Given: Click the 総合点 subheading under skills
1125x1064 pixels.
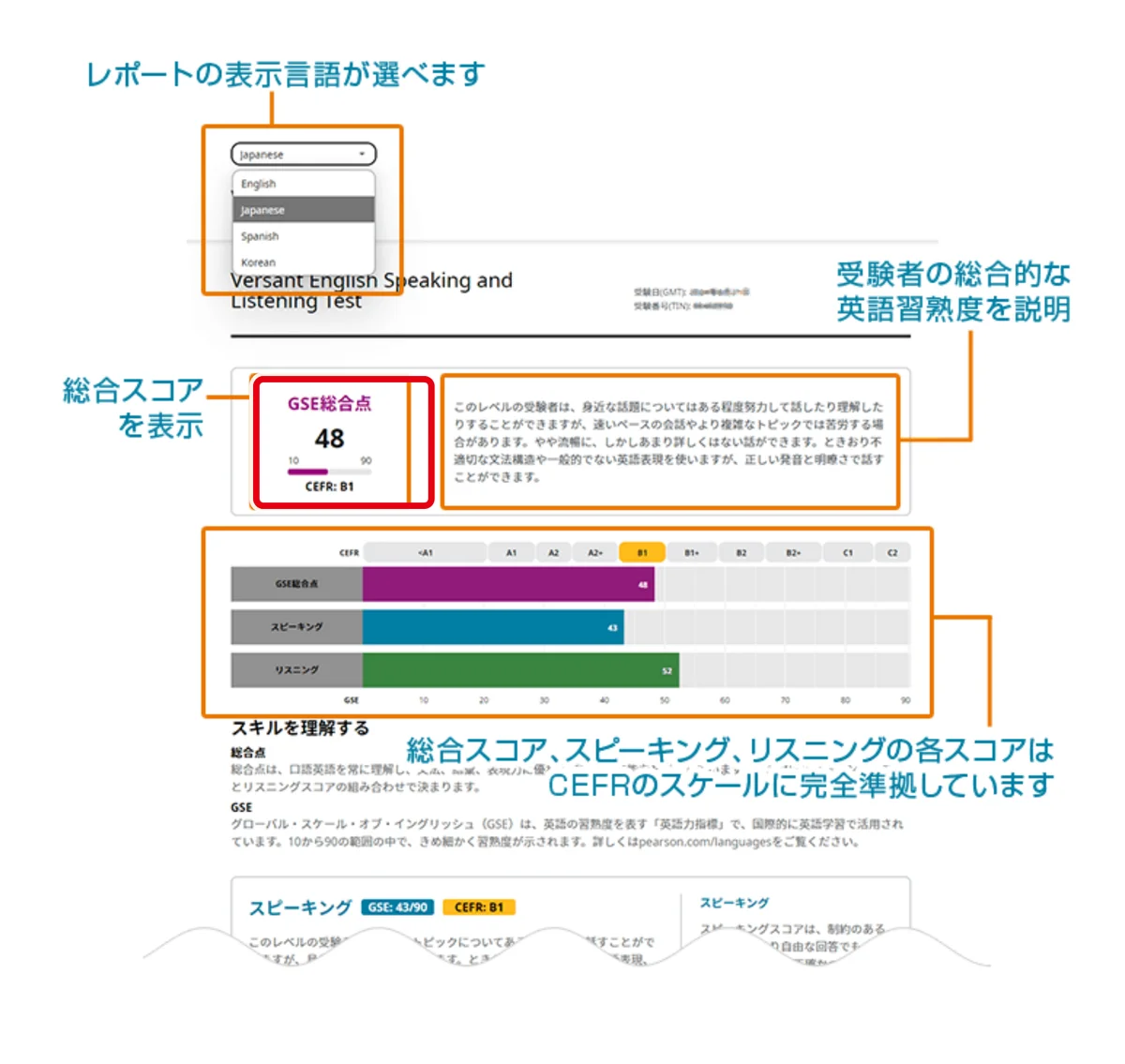Looking at the screenshot, I should point(248,753).
